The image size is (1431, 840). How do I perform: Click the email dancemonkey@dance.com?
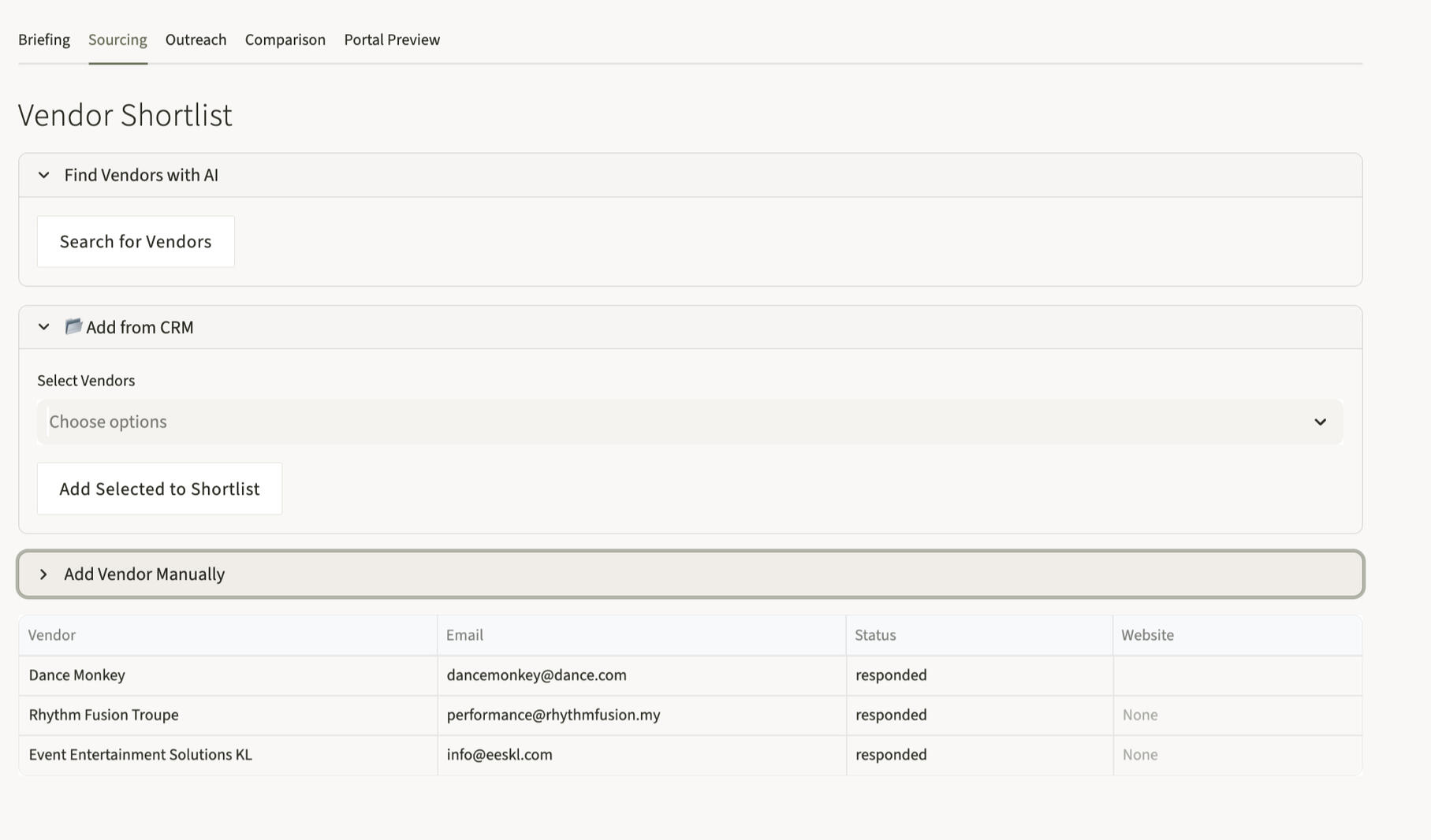[x=536, y=675]
